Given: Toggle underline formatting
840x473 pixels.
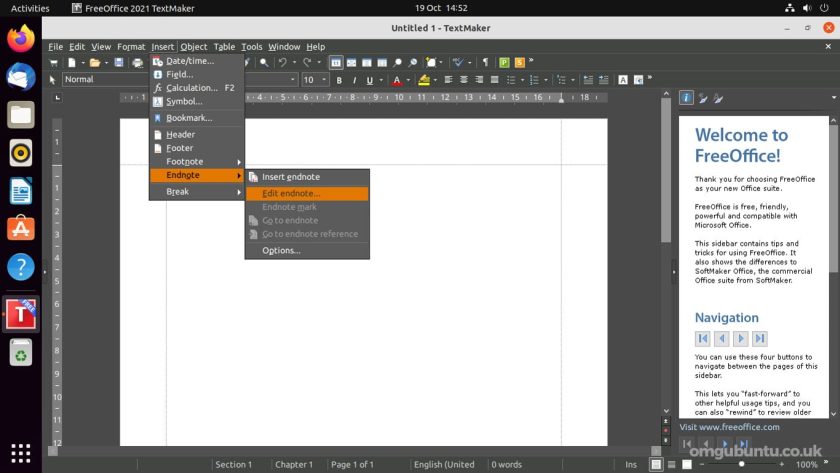Looking at the screenshot, I should pyautogui.click(x=369, y=80).
